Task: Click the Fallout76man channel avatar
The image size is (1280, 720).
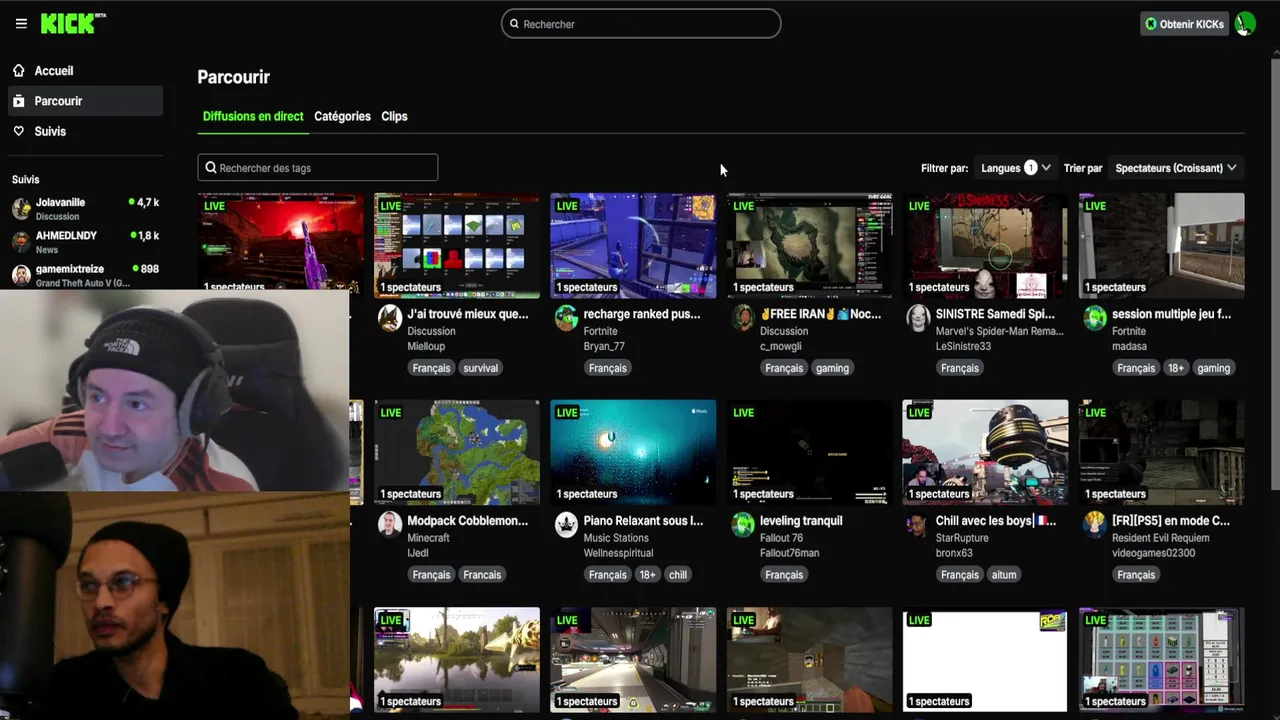Action: click(742, 525)
